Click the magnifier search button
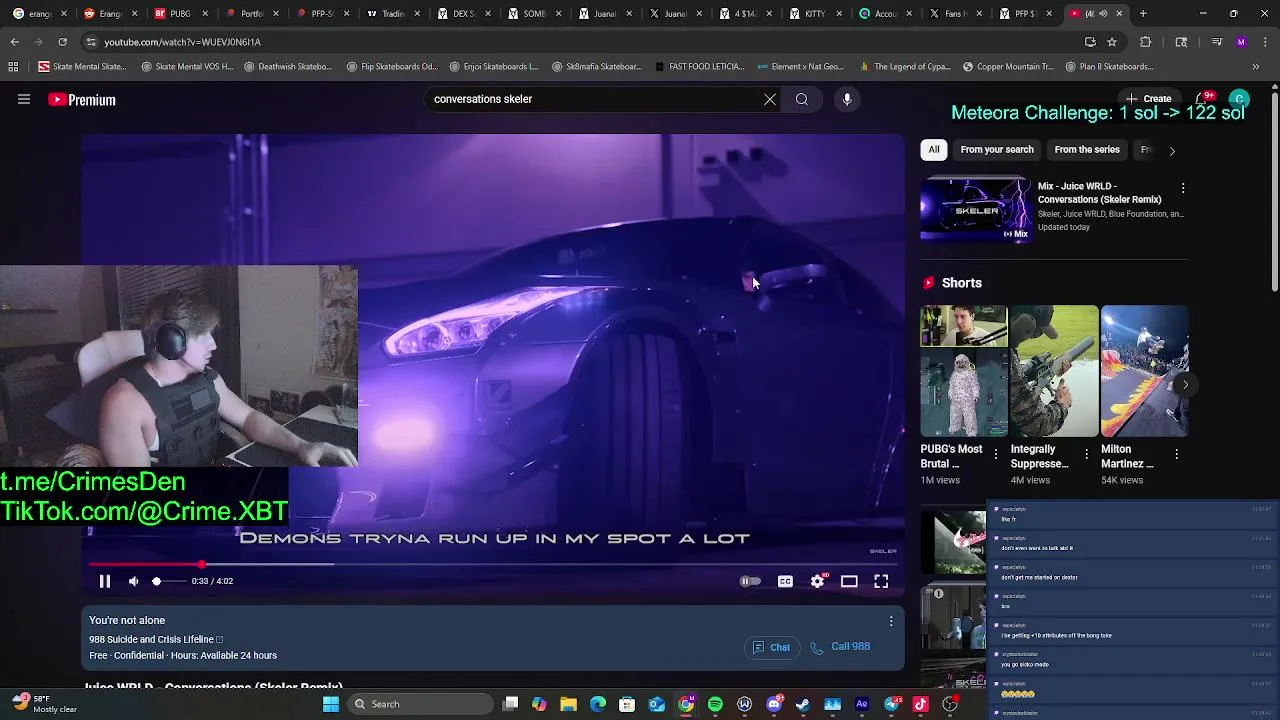 click(x=802, y=99)
